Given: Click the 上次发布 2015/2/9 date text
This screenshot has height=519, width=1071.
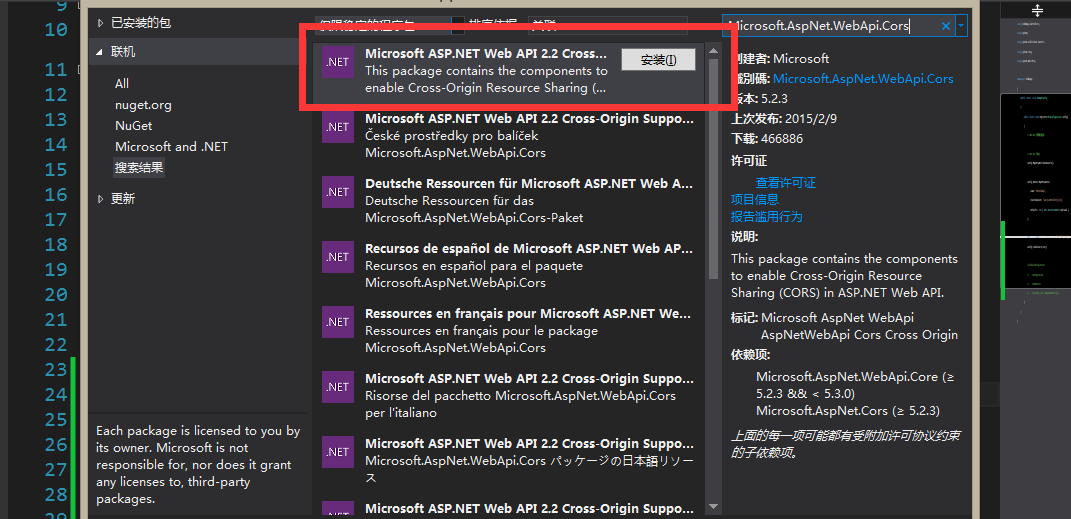Looking at the screenshot, I should 784,118.
